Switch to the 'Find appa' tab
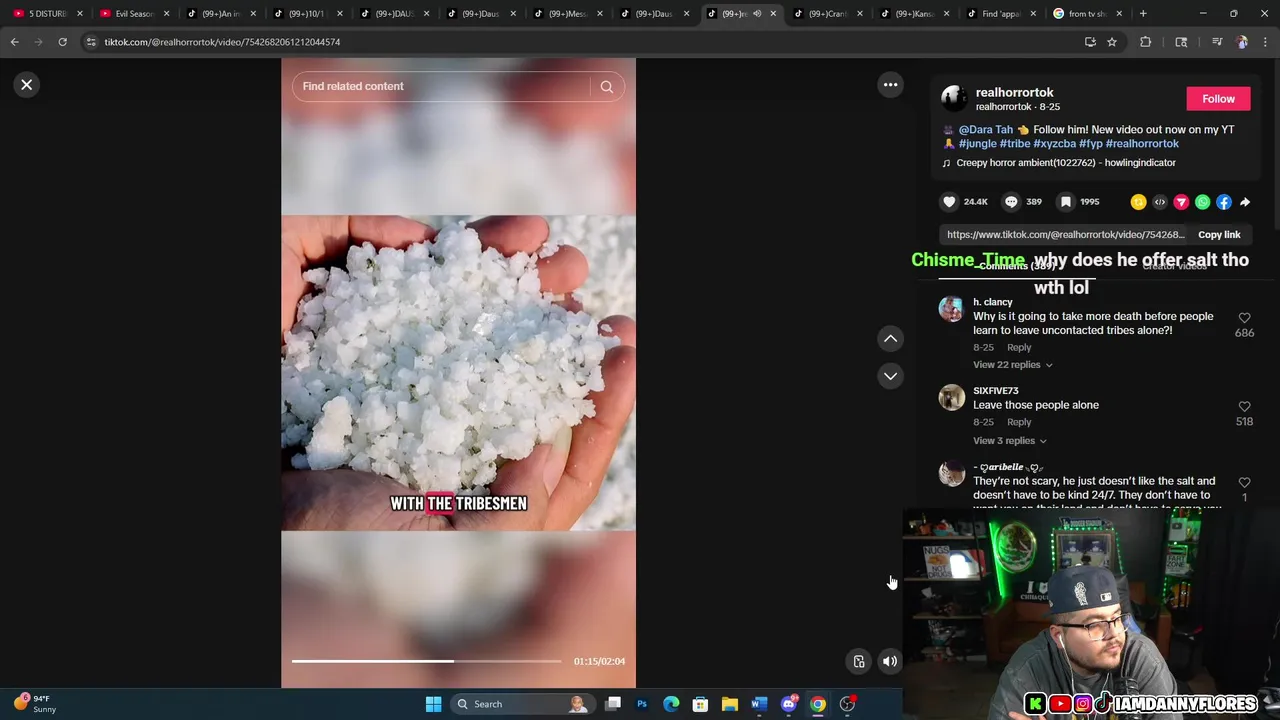Image resolution: width=1280 pixels, height=720 pixels. coord(999,14)
